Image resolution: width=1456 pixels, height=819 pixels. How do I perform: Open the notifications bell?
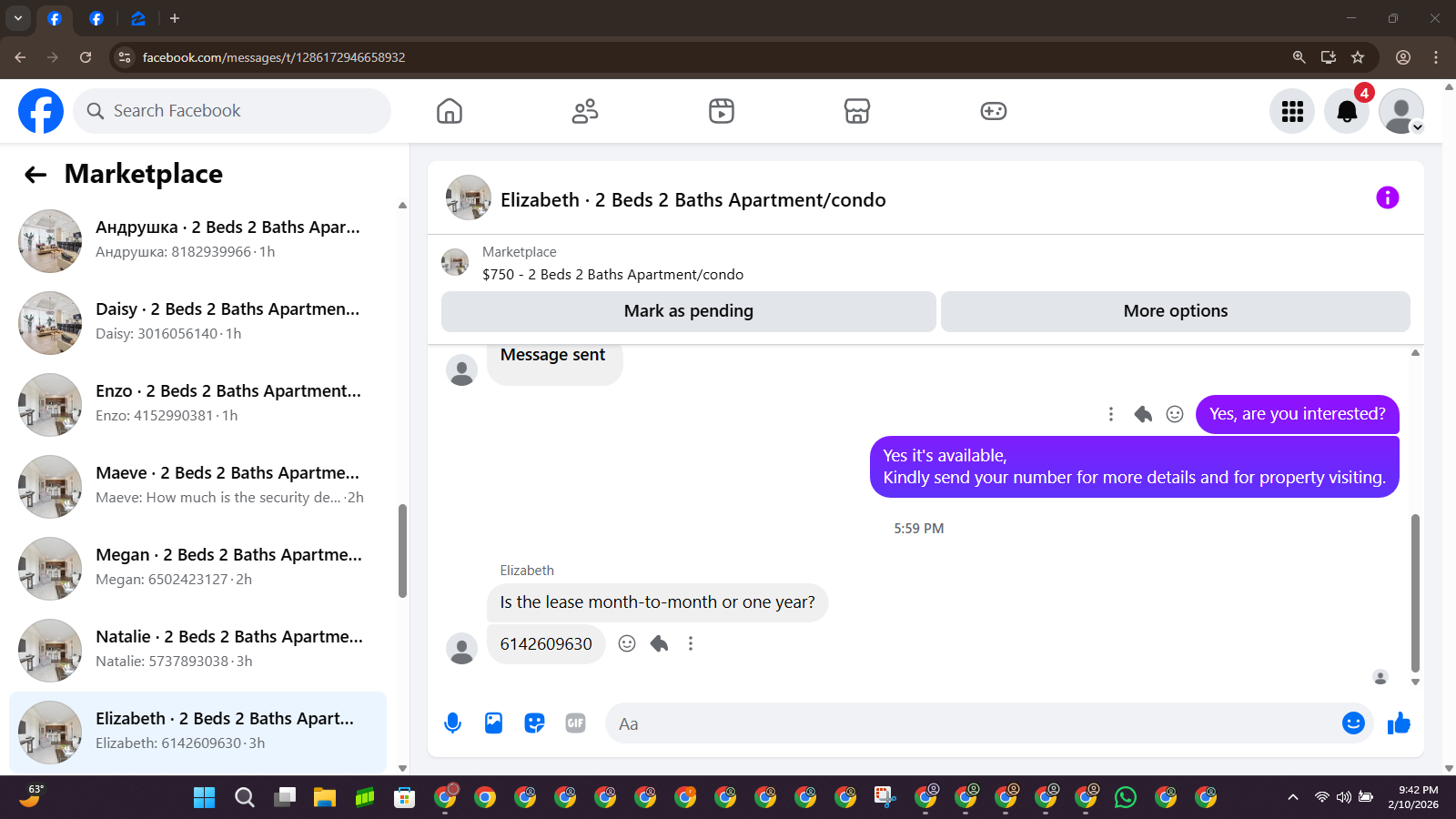1347,111
